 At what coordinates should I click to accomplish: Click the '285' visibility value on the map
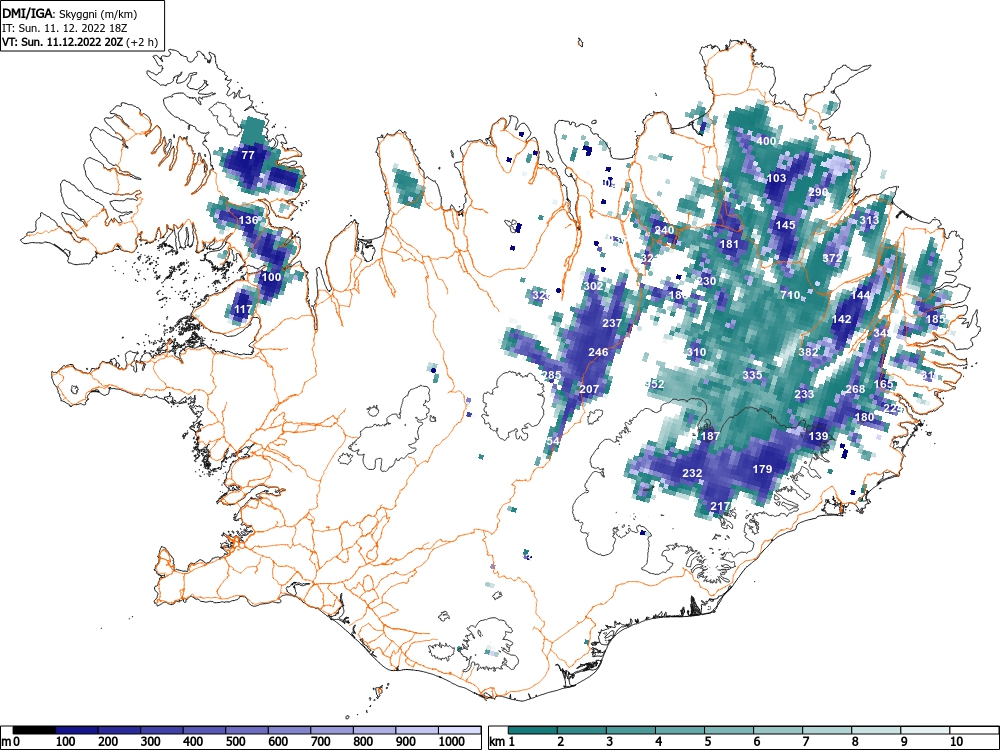(551, 375)
